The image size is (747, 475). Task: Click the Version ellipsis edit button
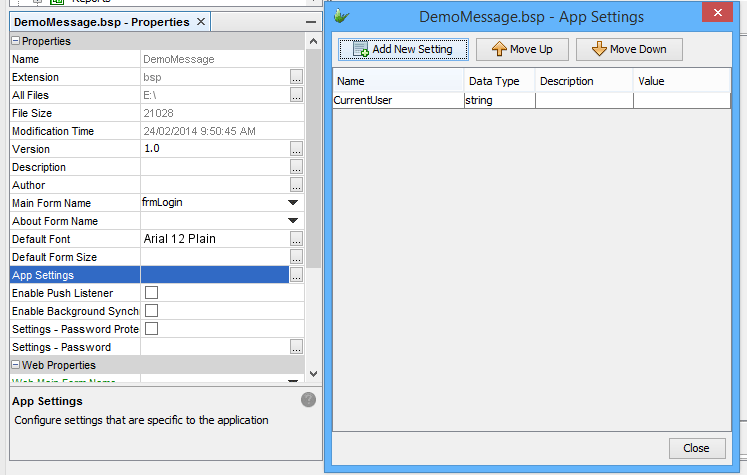(x=296, y=149)
